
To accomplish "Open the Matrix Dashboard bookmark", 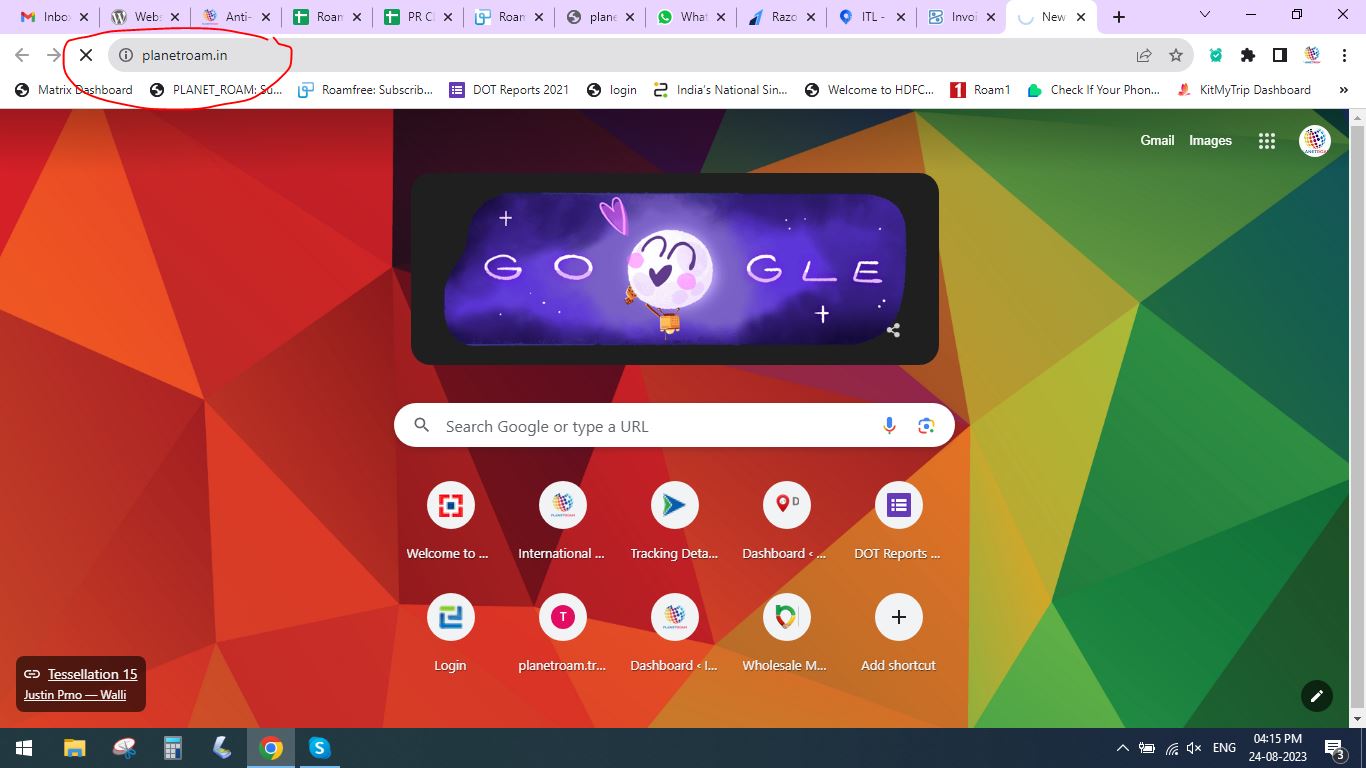I will point(74,90).
